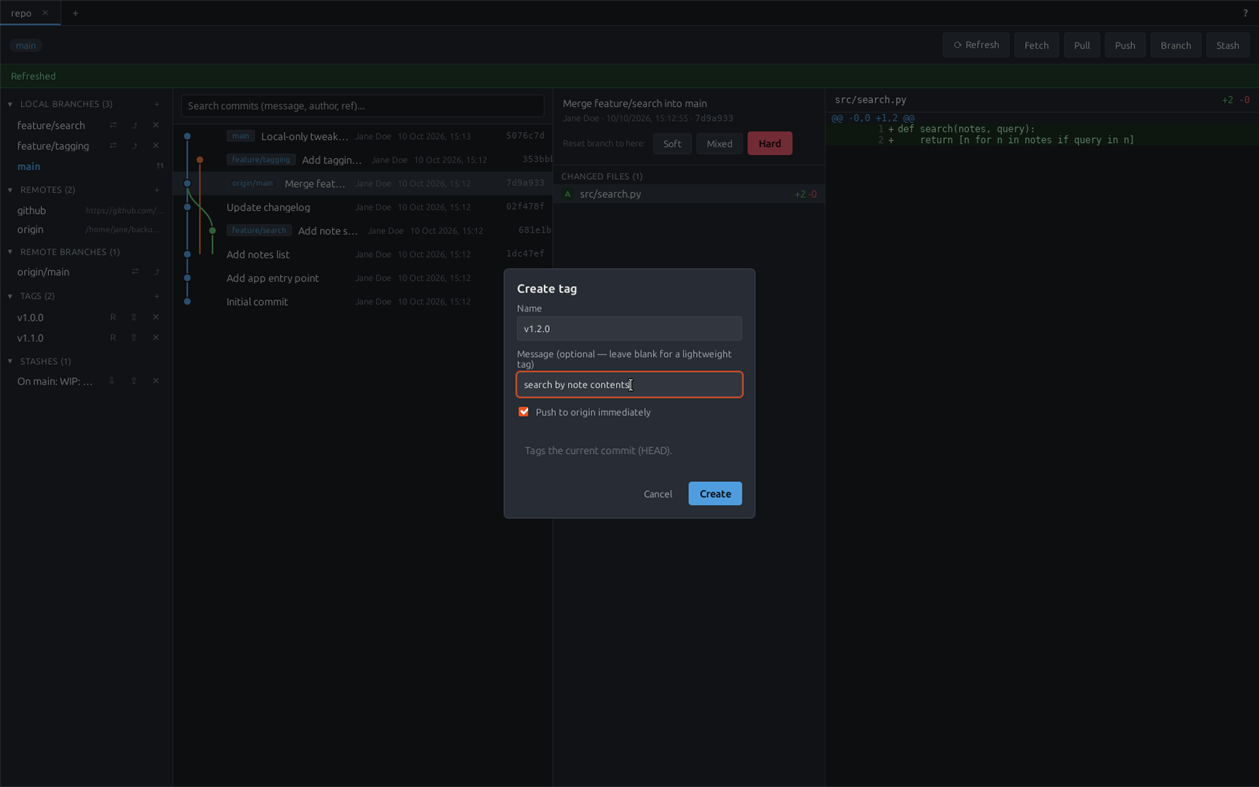The width and height of the screenshot is (1259, 787).
Task: Click the swap-arrows icon on the feature/tagging branch
Action: click(x=113, y=146)
